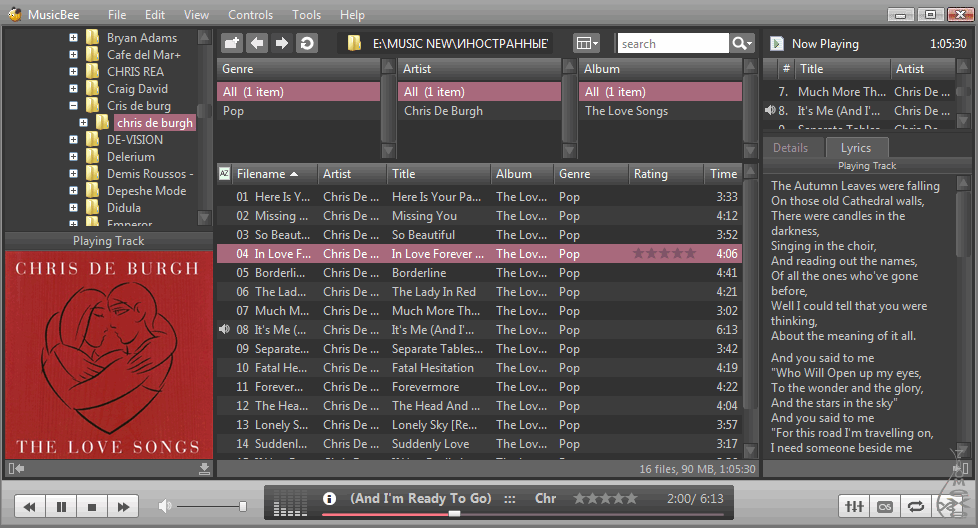Click the Title header in file list
This screenshot has width=978, height=528.
point(438,174)
